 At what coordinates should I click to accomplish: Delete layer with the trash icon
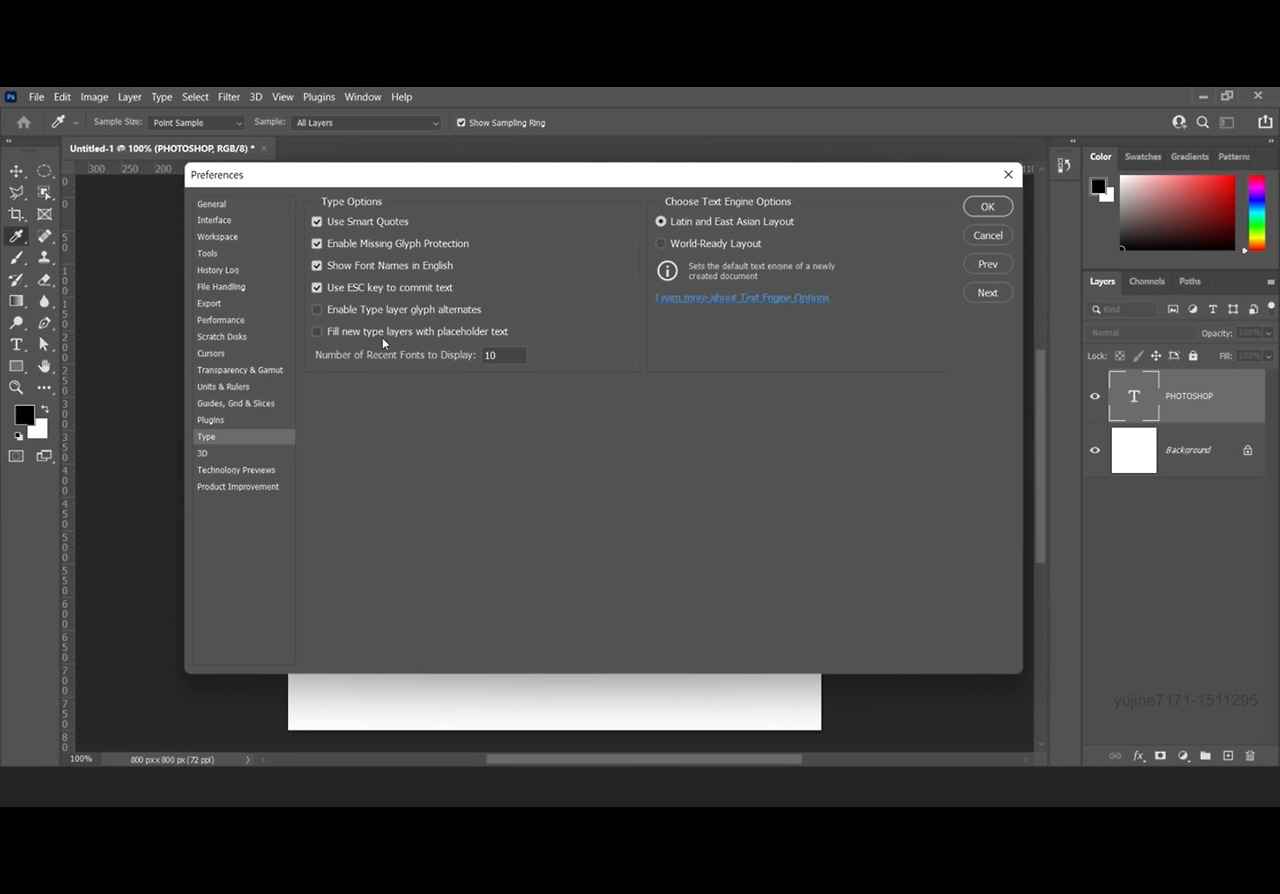pyautogui.click(x=1250, y=756)
